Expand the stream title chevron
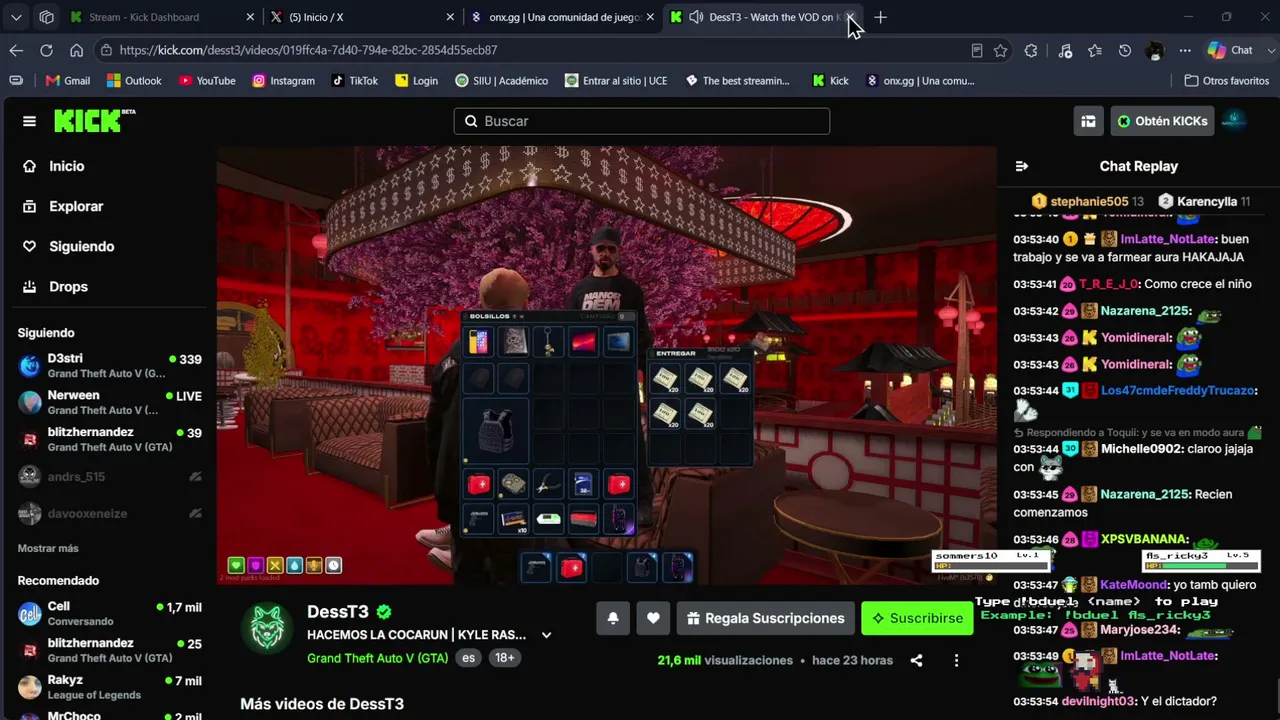This screenshot has height=720, width=1280. click(546, 635)
